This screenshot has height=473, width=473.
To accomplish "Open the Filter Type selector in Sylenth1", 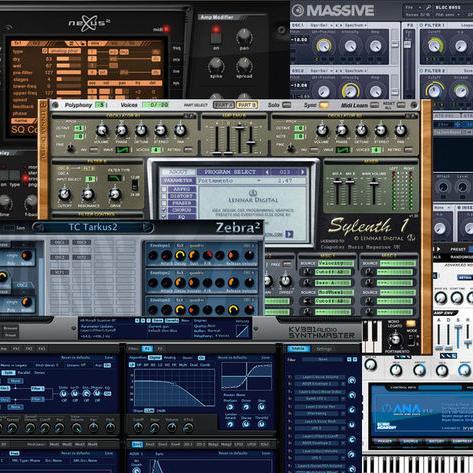I will click(x=114, y=178).
